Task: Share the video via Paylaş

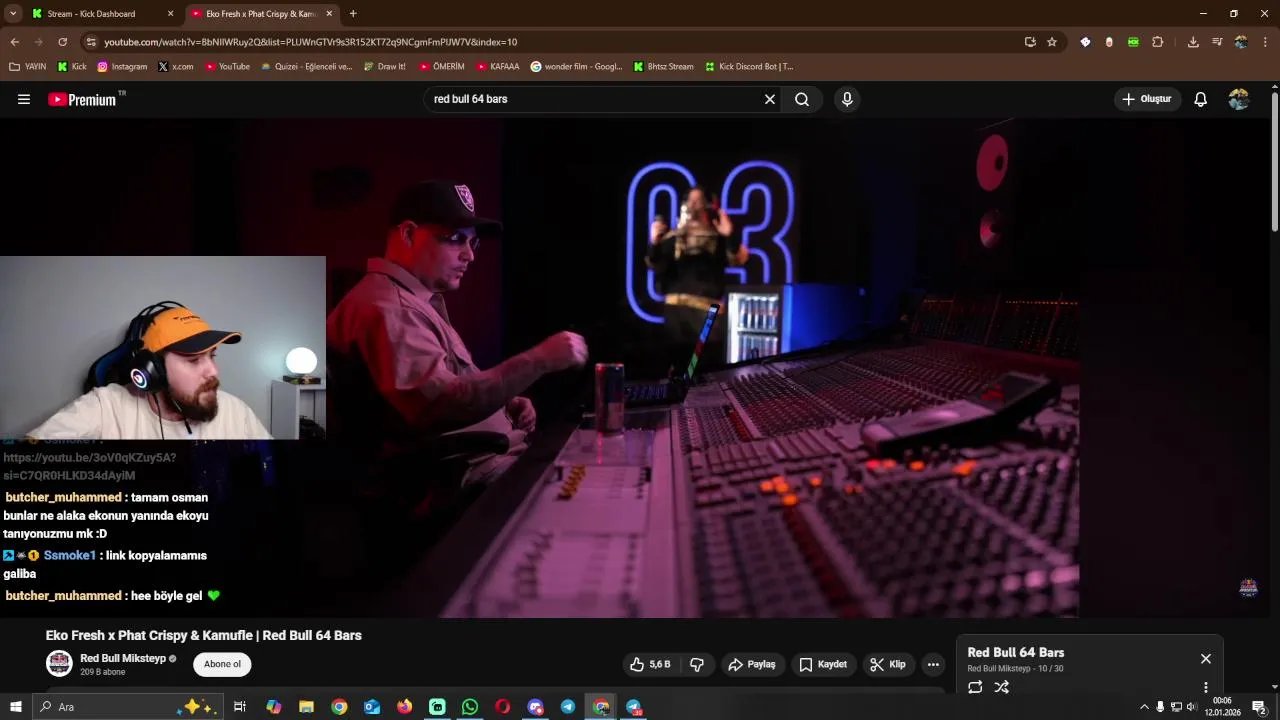Action: coord(752,664)
